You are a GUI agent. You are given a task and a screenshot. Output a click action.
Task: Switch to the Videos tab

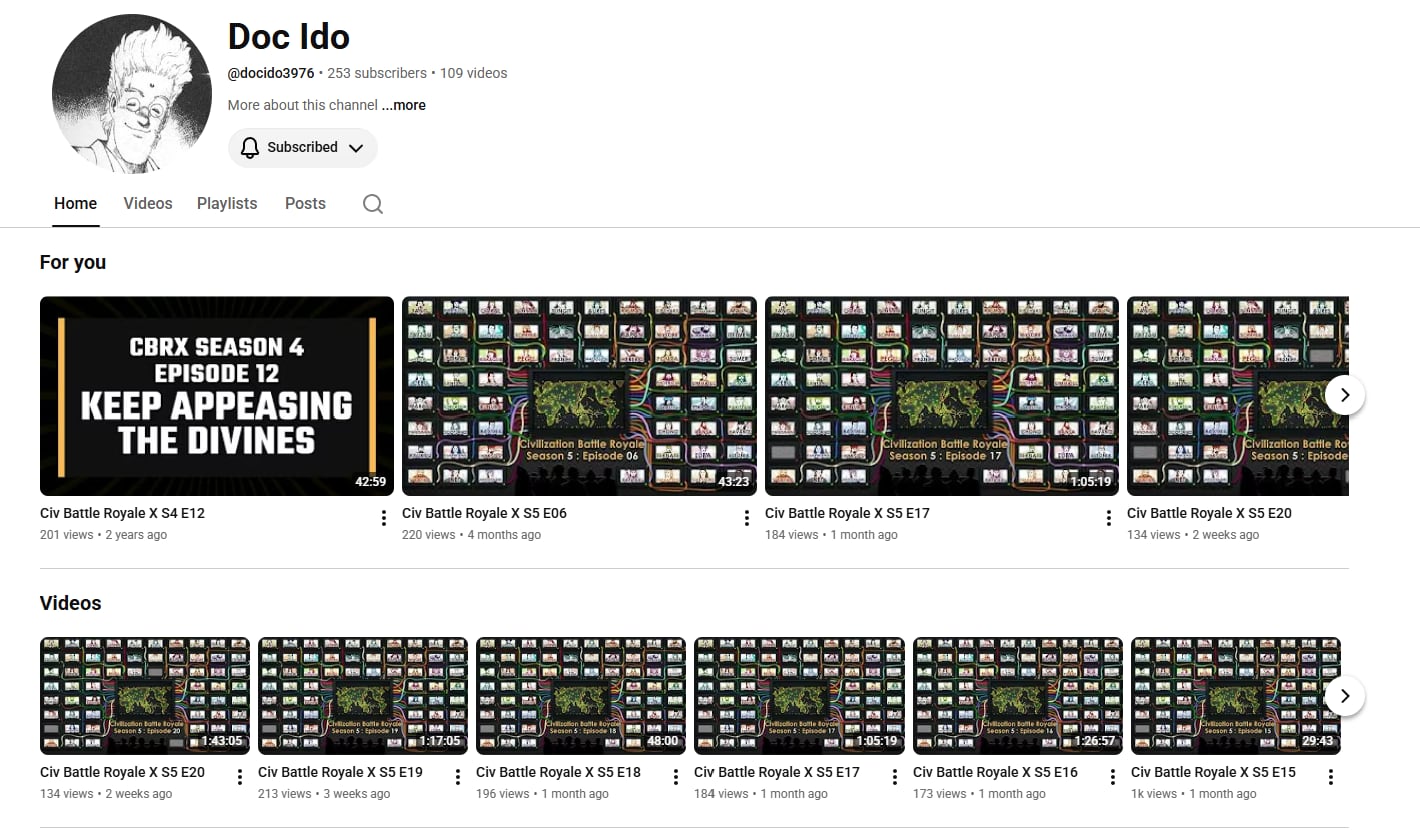tap(148, 203)
